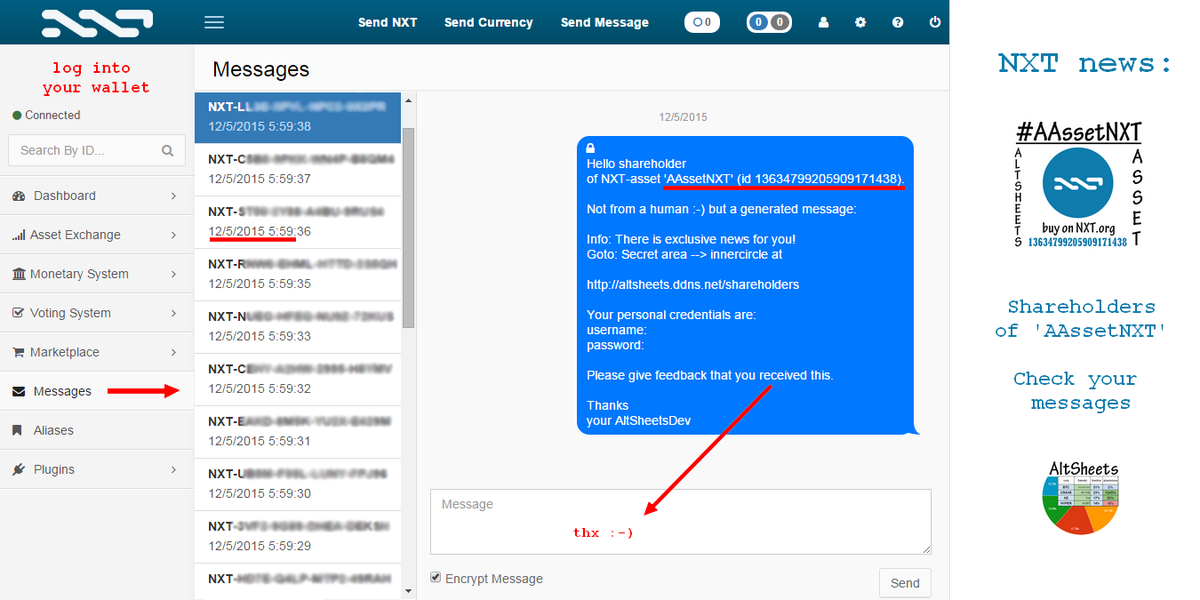
Task: Click the white notification counter badge
Action: point(701,22)
